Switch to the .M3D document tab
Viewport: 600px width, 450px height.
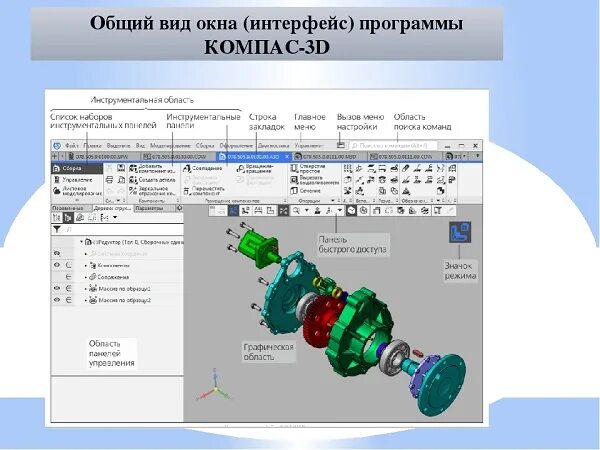329,157
